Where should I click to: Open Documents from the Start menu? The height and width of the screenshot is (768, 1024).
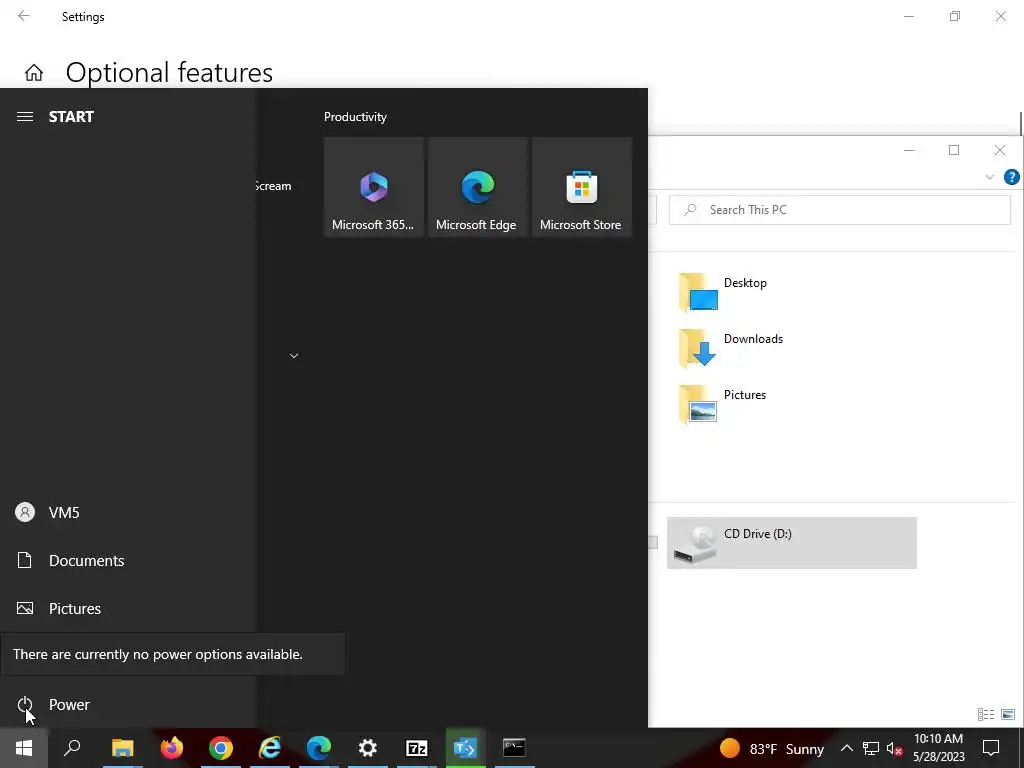[127, 560]
